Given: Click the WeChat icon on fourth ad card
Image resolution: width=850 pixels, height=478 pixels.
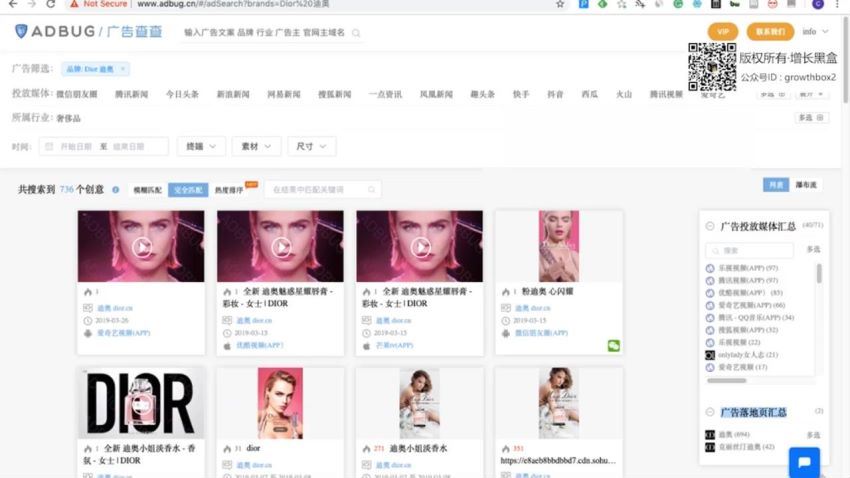Looking at the screenshot, I should point(613,345).
